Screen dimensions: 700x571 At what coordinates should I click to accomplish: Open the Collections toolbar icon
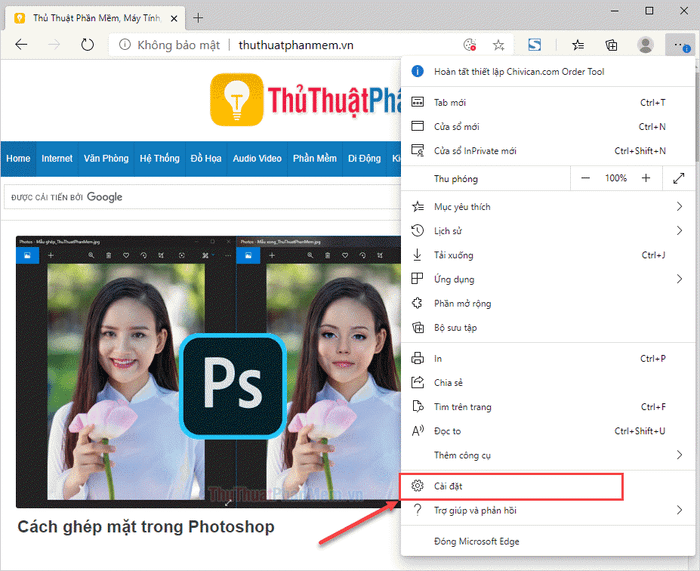pos(611,45)
